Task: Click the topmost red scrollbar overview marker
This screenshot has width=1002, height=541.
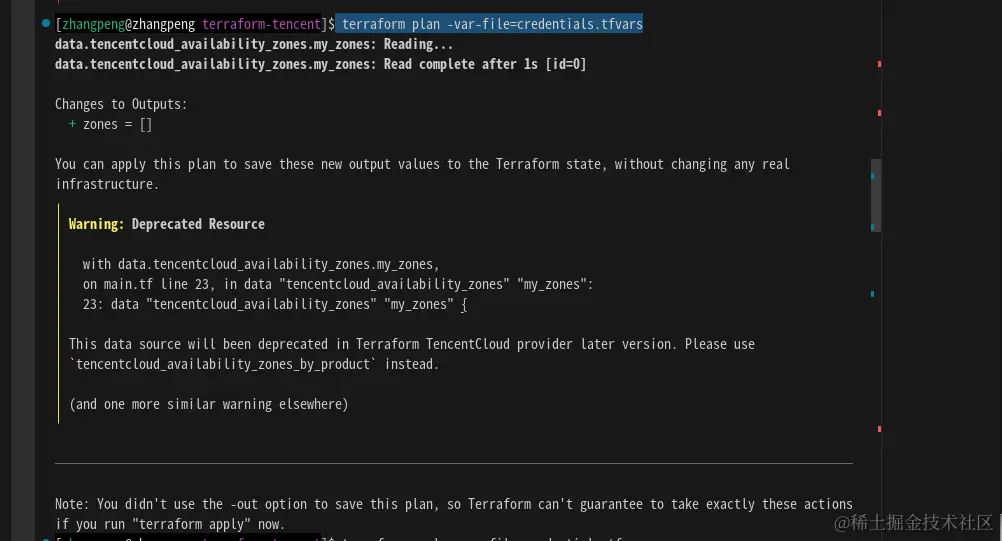Action: click(879, 64)
